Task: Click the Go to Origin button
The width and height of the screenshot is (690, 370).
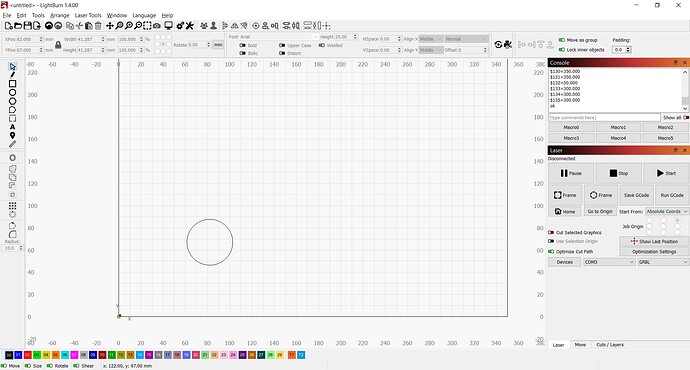Action: 600,212
